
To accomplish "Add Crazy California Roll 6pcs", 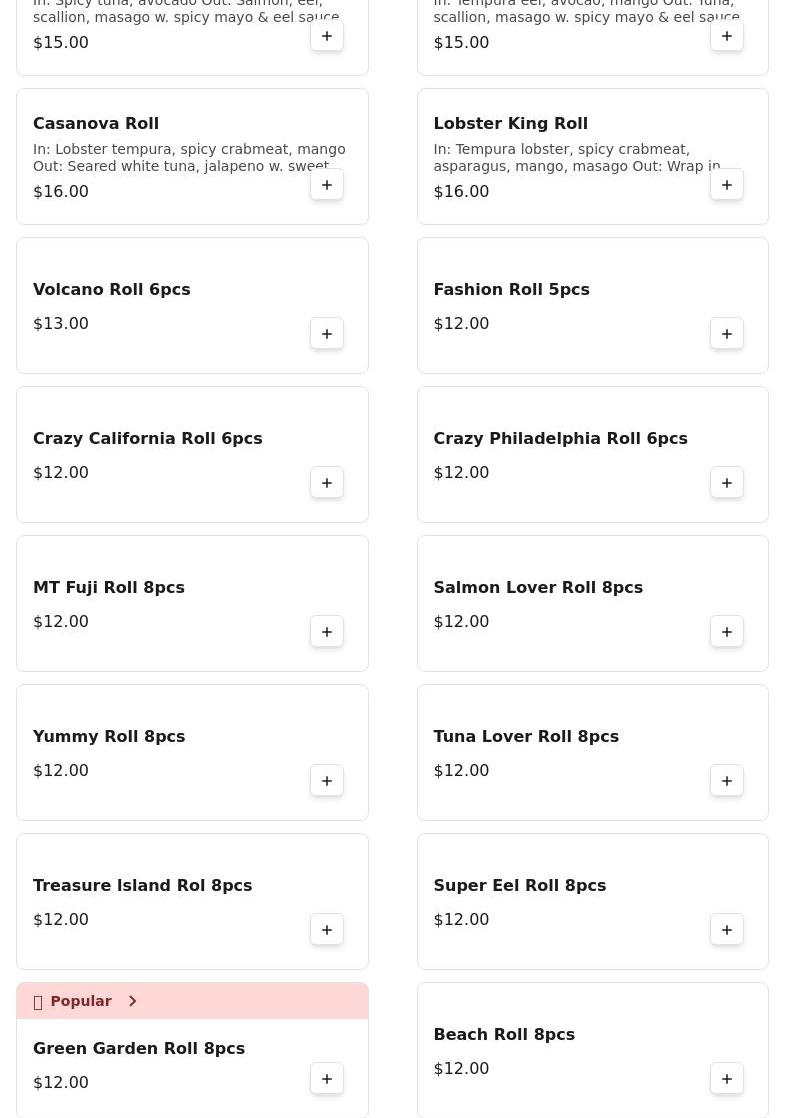I will (x=327, y=483).
